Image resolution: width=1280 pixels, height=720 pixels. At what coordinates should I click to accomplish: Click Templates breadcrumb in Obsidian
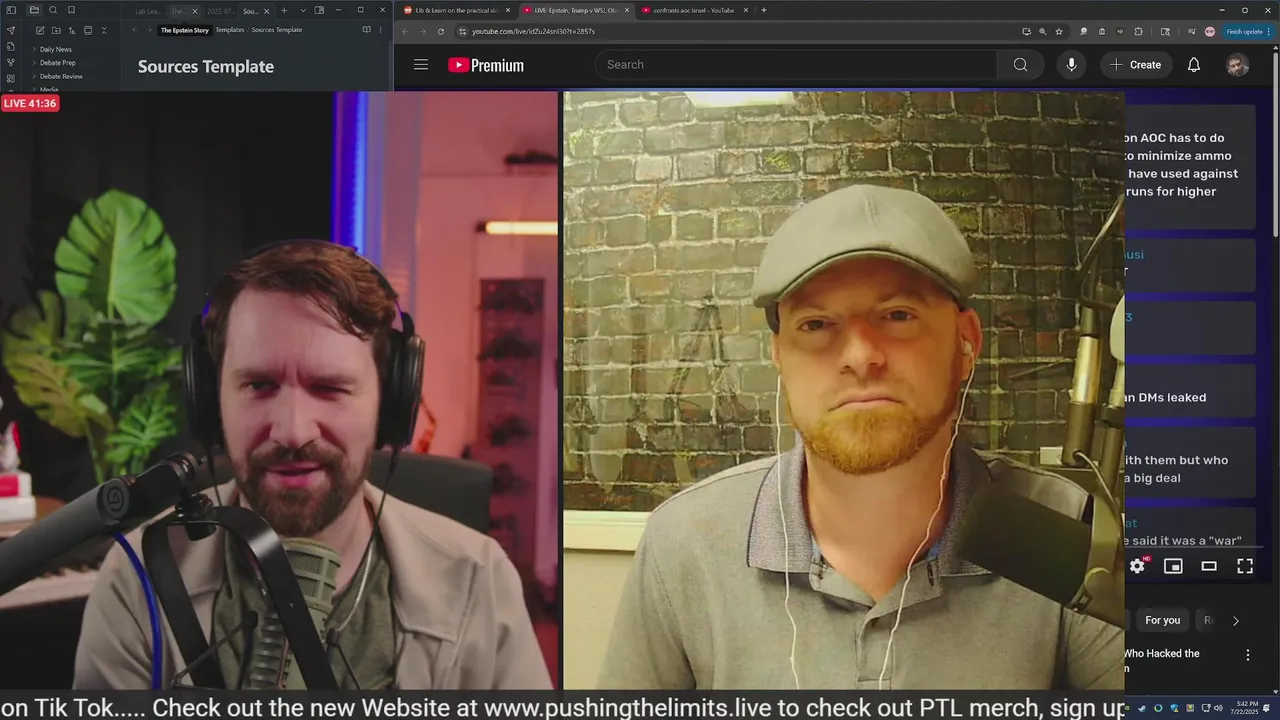230,30
